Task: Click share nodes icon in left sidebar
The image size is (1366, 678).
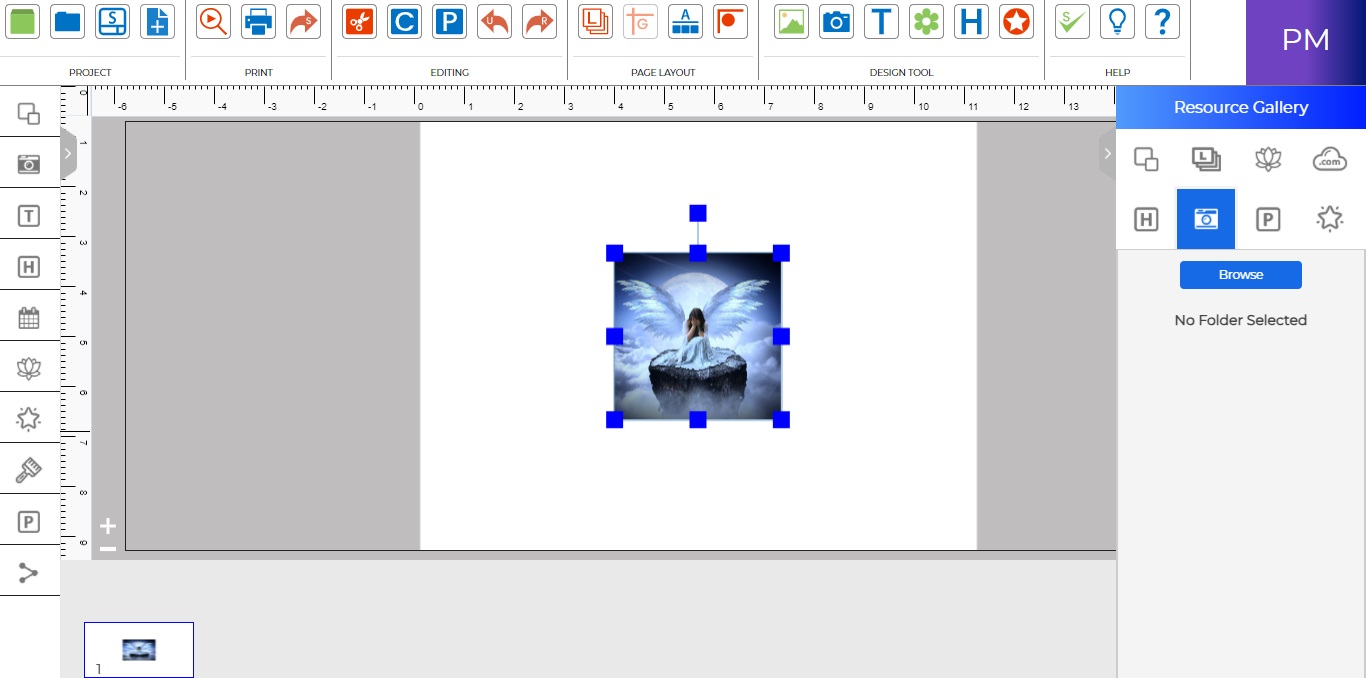Action: pyautogui.click(x=29, y=573)
